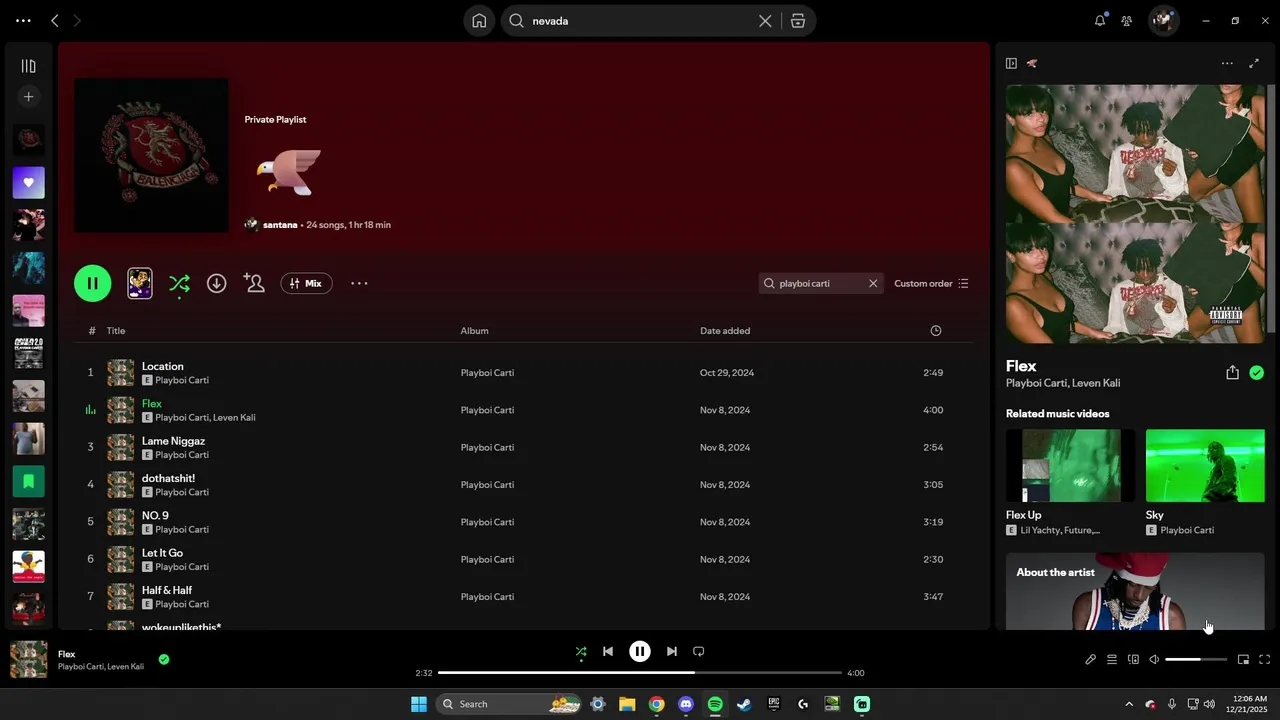The height and width of the screenshot is (720, 1280).
Task: Open Your Library sidebar icon
Action: (x=28, y=66)
